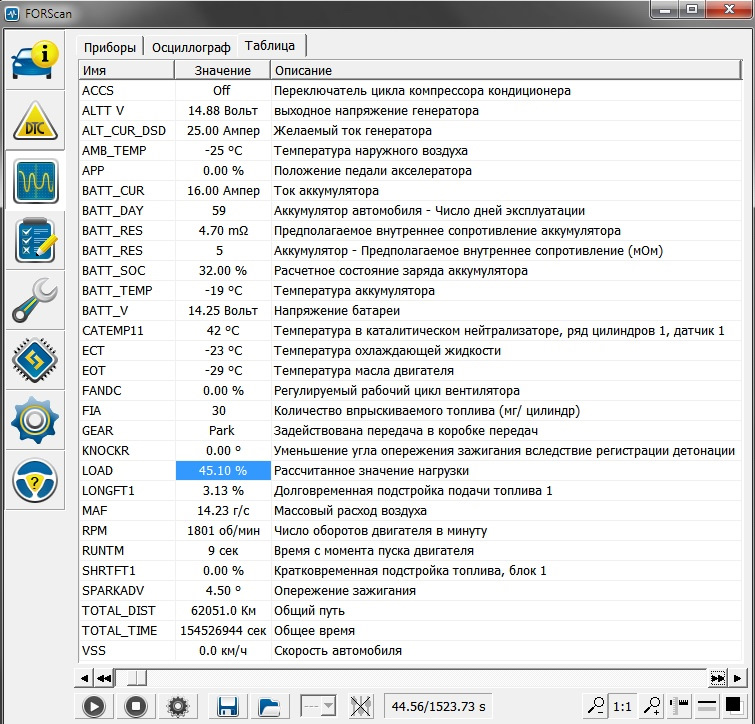The height and width of the screenshot is (724, 755).
Task: Click the RUNTM value 9 сек
Action: 223,550
